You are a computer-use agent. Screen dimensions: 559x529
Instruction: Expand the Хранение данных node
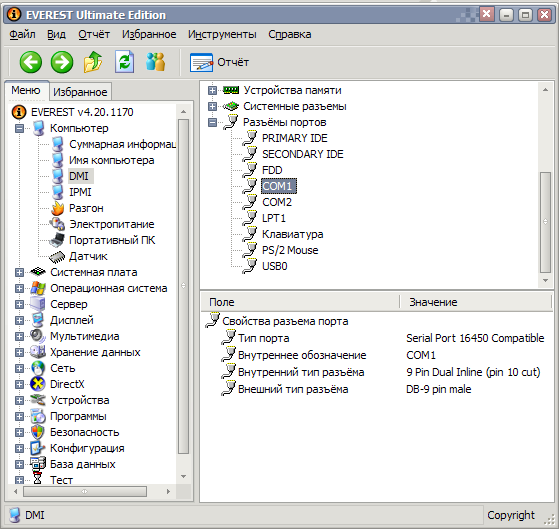19,353
